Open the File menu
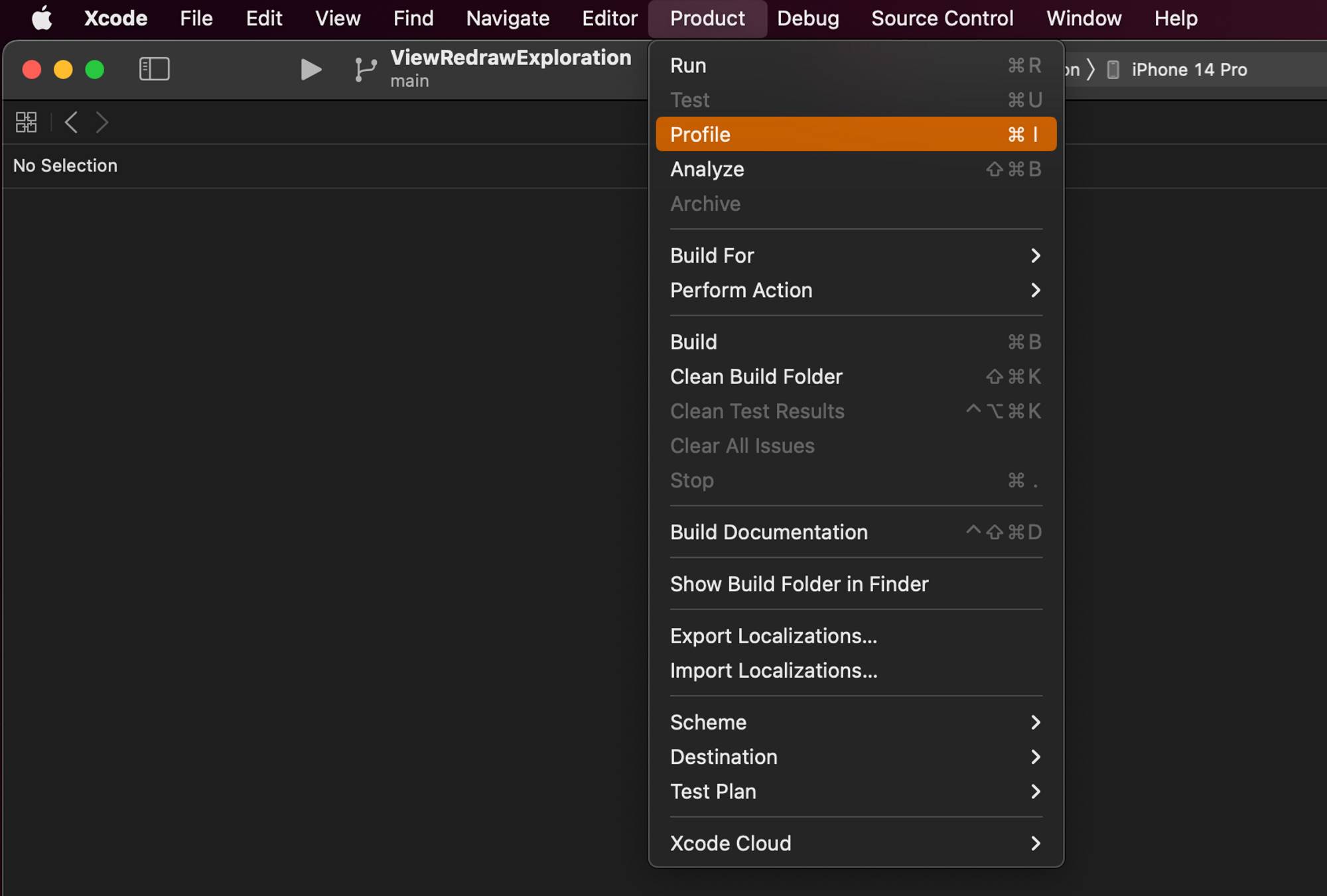The image size is (1327, 896). 196,18
